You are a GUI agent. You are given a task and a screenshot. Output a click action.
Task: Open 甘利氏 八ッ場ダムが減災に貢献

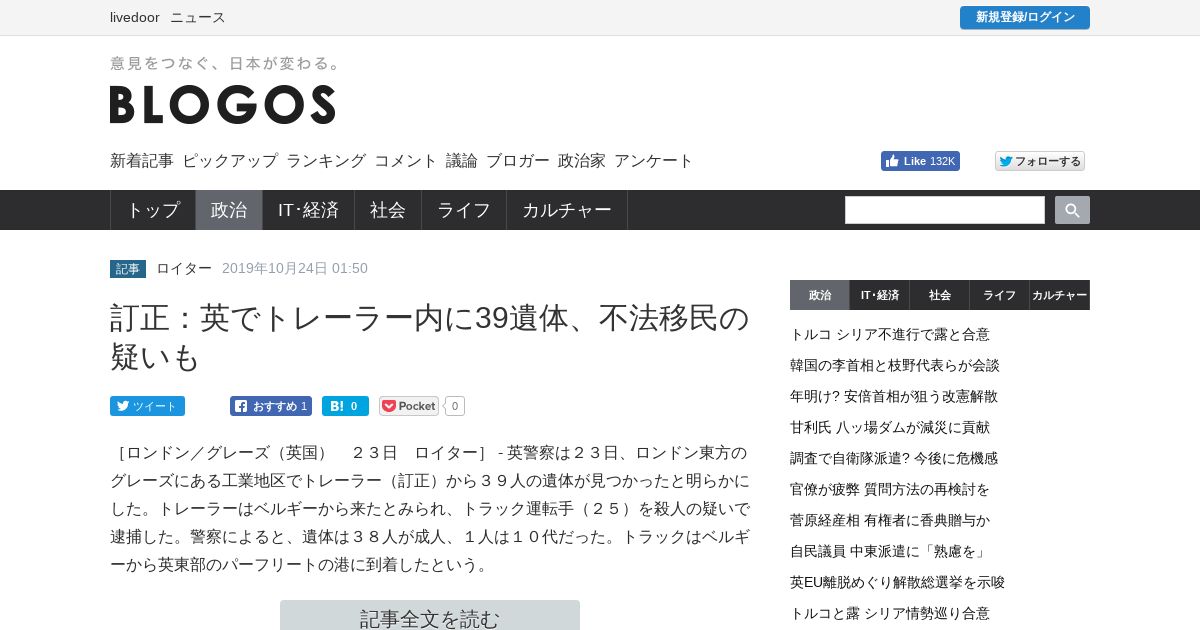point(890,427)
